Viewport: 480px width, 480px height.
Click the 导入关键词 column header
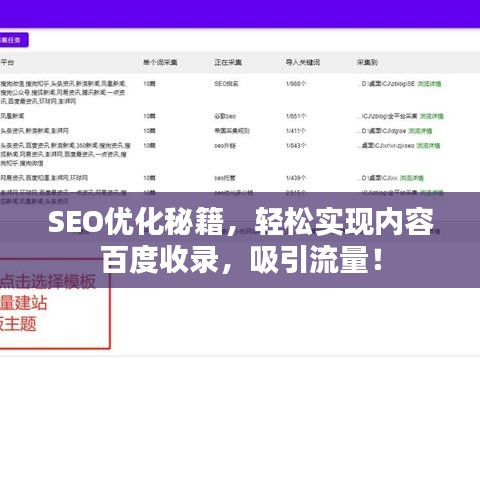303,62
